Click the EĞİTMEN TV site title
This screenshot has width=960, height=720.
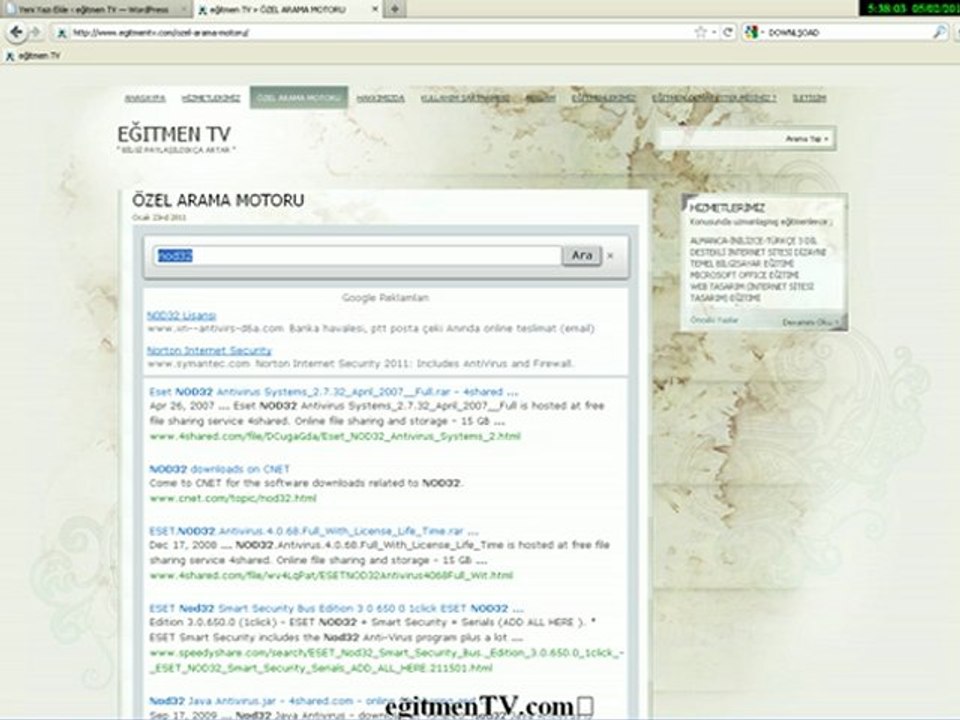(174, 134)
